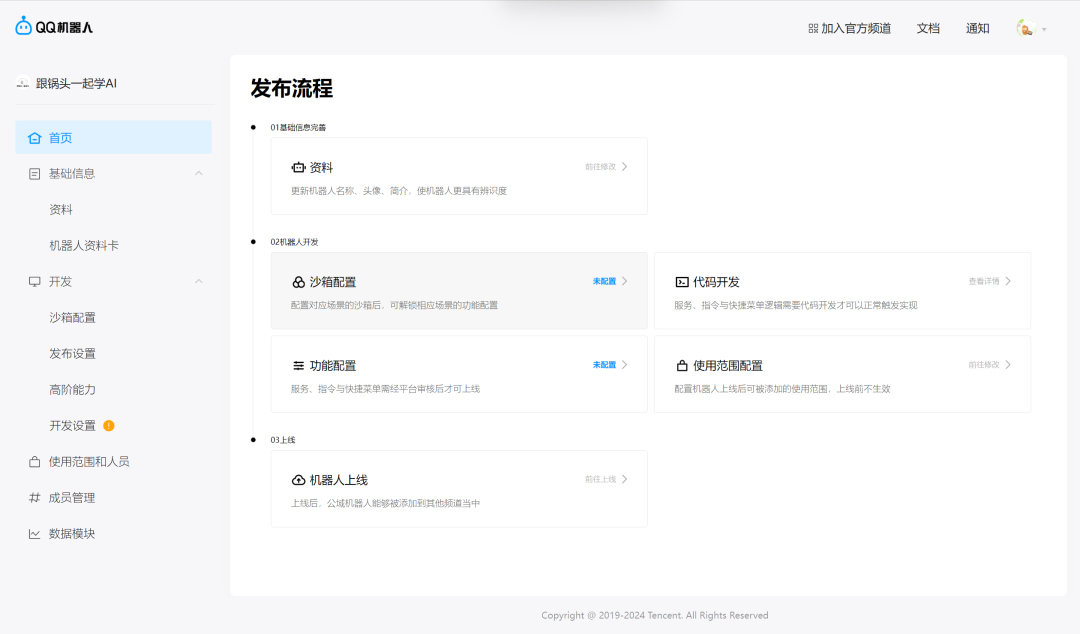Click the 使用范围和人员 sidebar icon

(x=33, y=461)
